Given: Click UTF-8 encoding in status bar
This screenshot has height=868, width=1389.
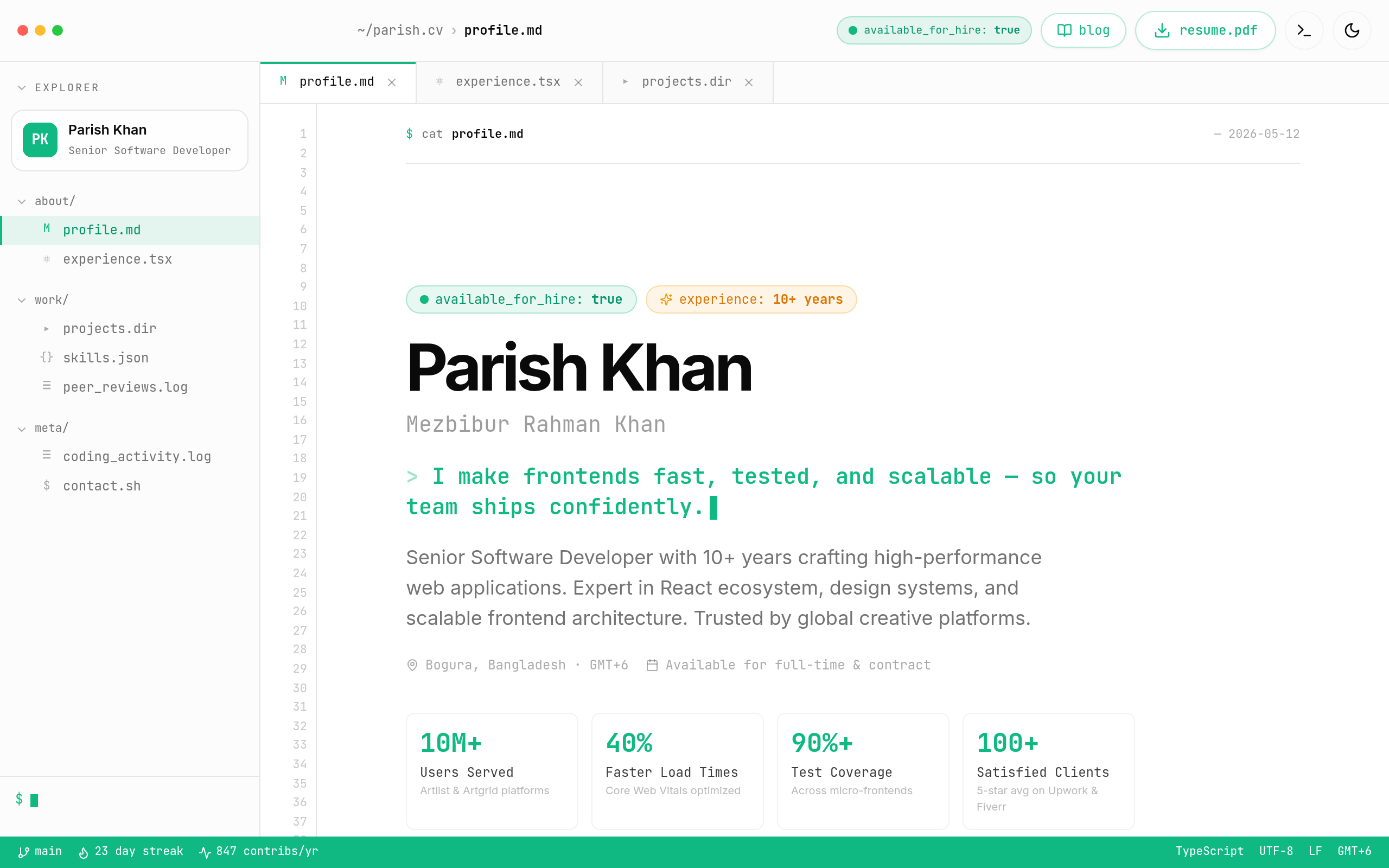Looking at the screenshot, I should (x=1276, y=851).
